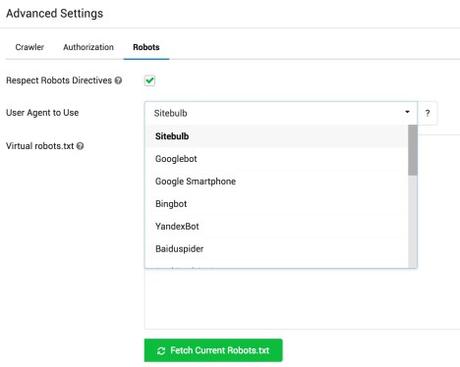Select Bingbot from the dropdown list
This screenshot has height=367, width=460.
coord(277,204)
